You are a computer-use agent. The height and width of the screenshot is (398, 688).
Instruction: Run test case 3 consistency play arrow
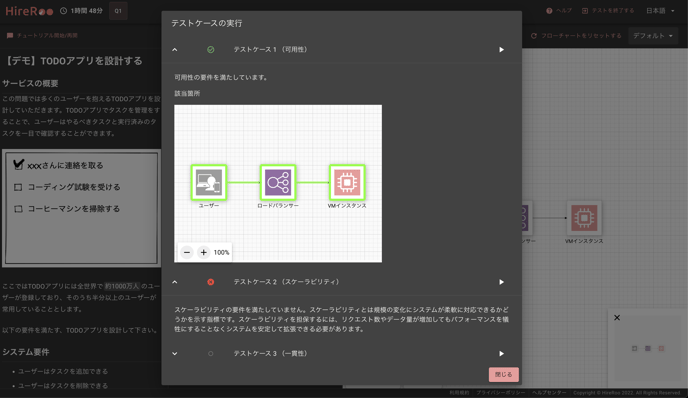coord(501,354)
